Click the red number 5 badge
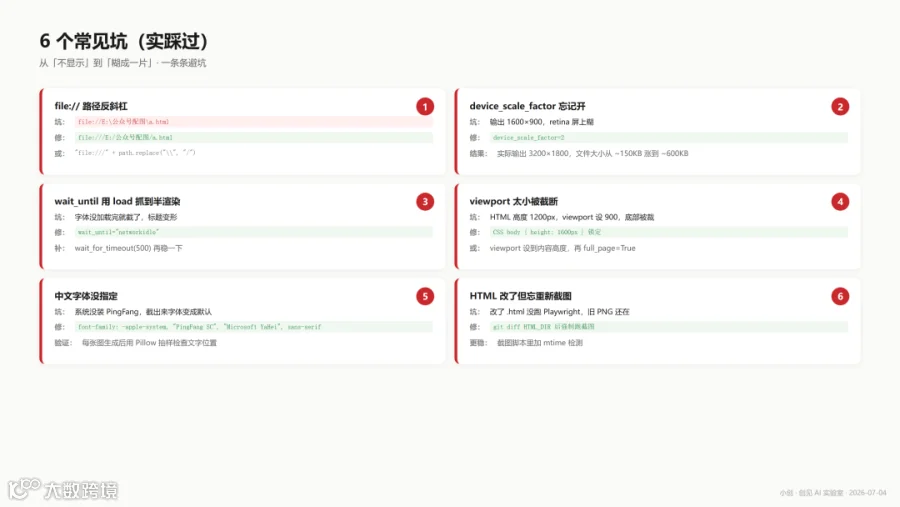900x507 pixels. click(x=425, y=296)
